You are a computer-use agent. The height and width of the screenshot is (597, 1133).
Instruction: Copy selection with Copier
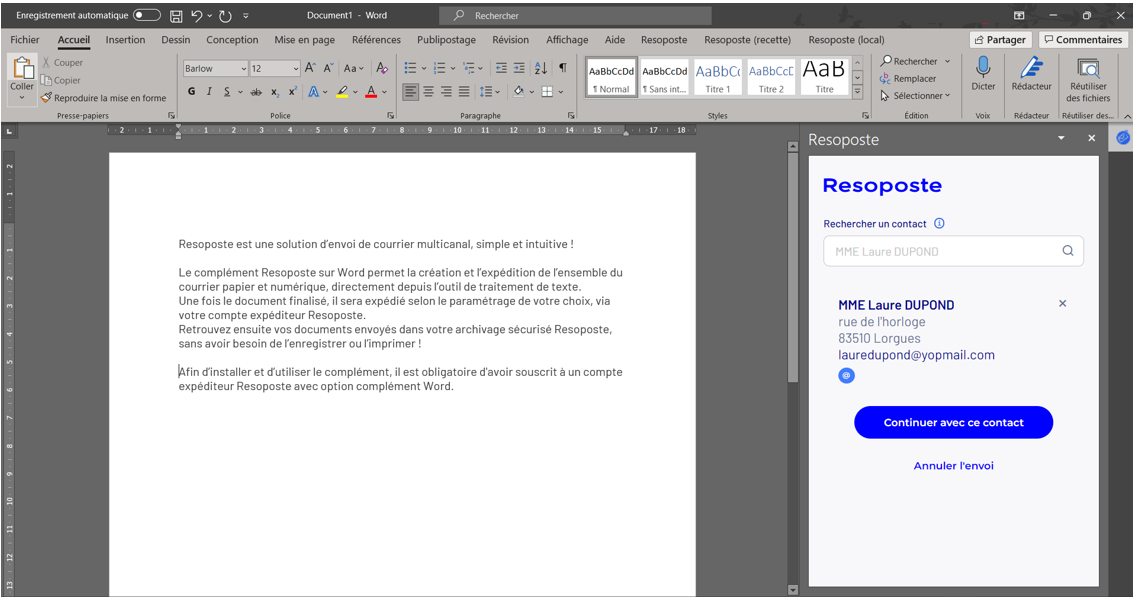[x=61, y=80]
